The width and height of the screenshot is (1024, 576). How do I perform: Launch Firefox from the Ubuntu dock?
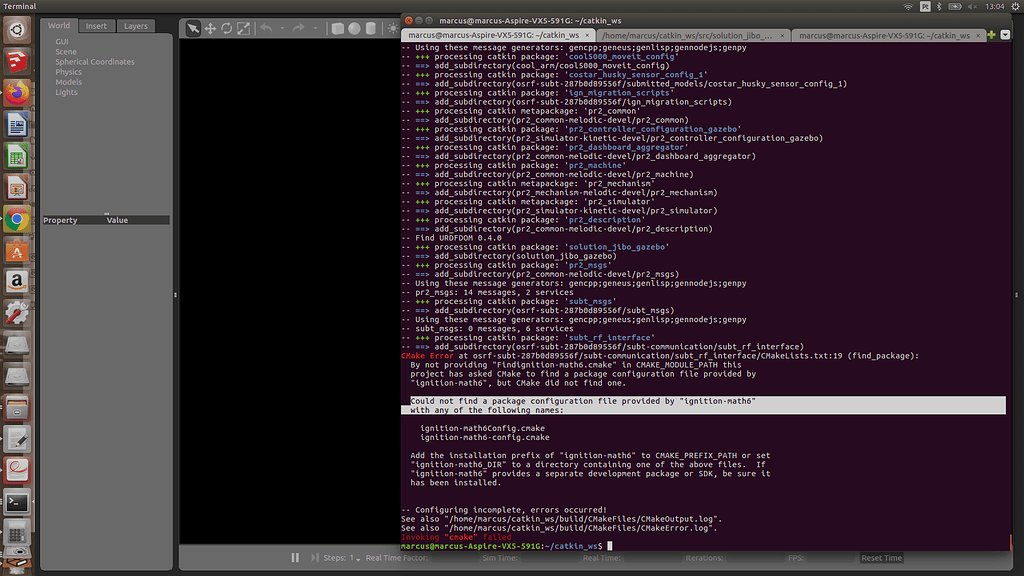[16, 92]
